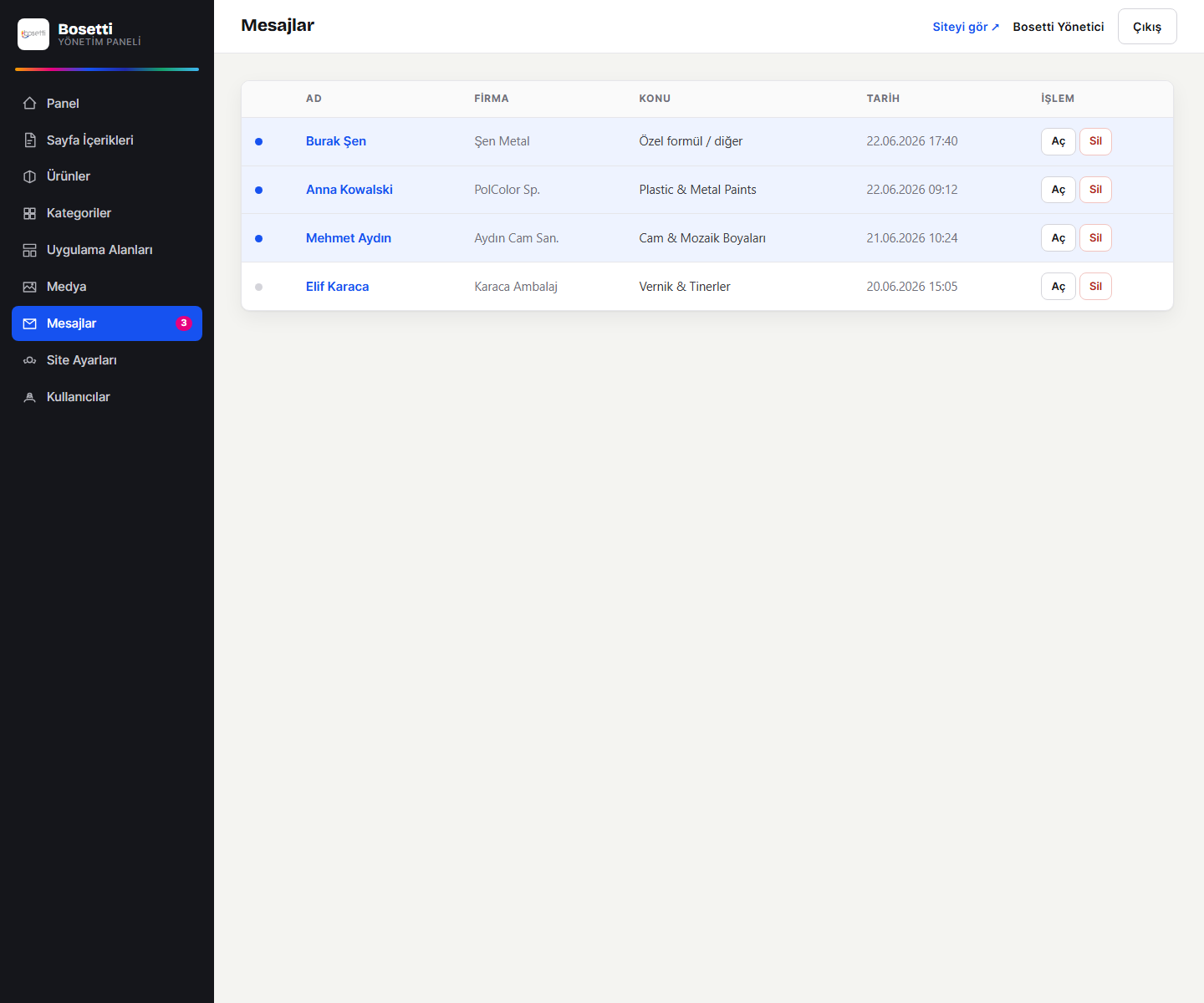
Task: Click the Site Ayarları gear icon
Action: pos(29,360)
